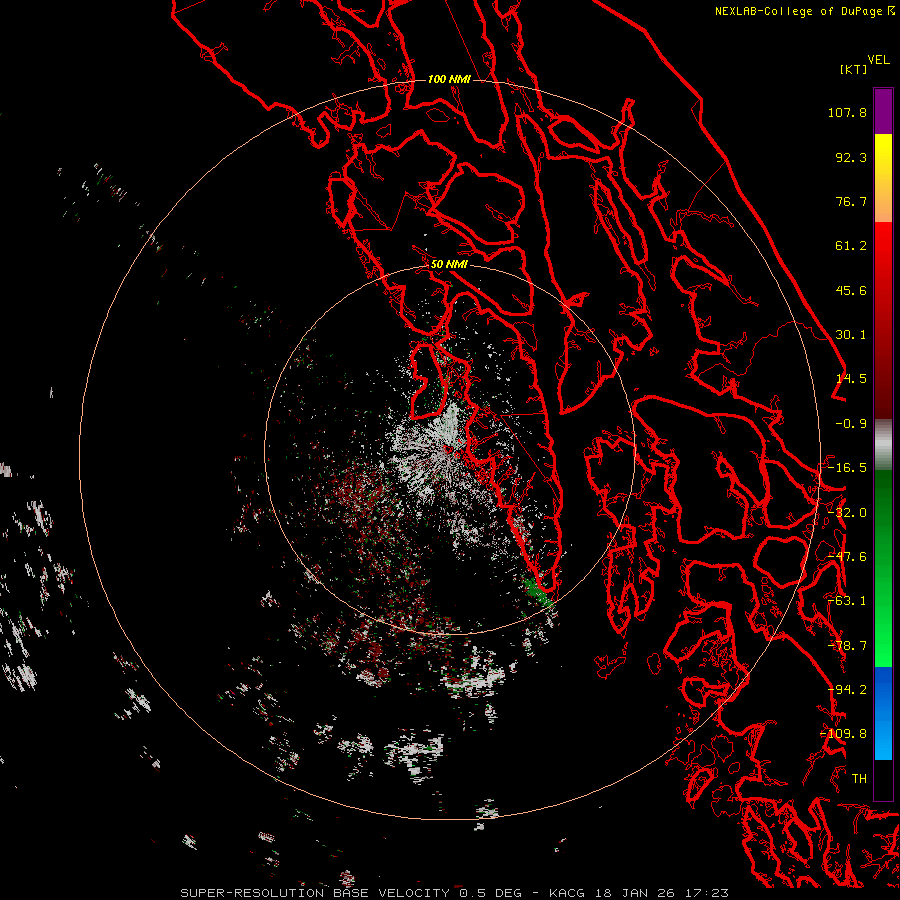The image size is (900, 900).
Task: Click the 30.1 value on the scale
Action: tap(851, 335)
